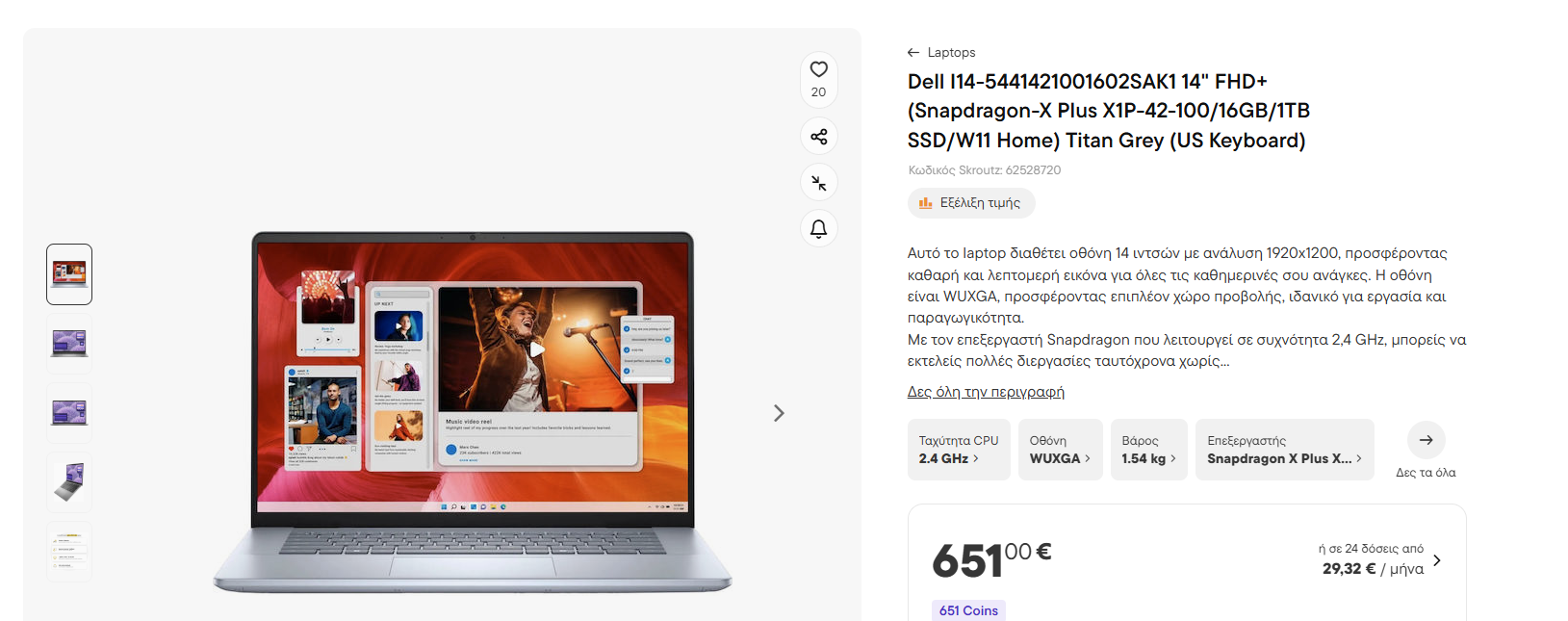This screenshot has height=621, width=1568.
Task: Expand the Επεξεργαστής Snapdragon X Plus chip
Action: 1285,450
